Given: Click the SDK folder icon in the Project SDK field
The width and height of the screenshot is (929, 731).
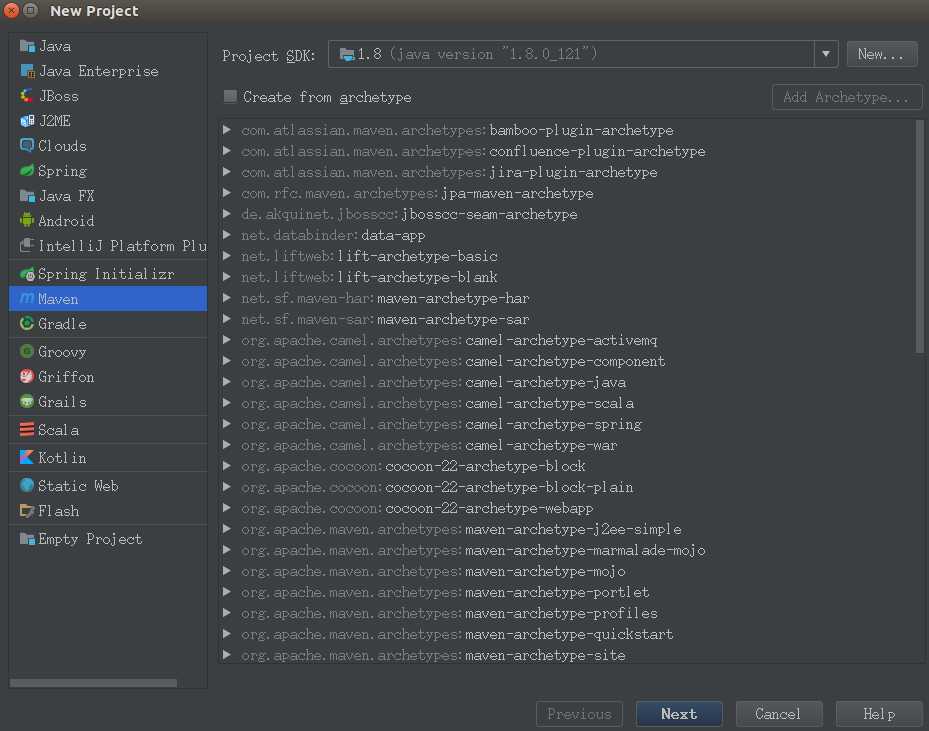Looking at the screenshot, I should pyautogui.click(x=347, y=54).
